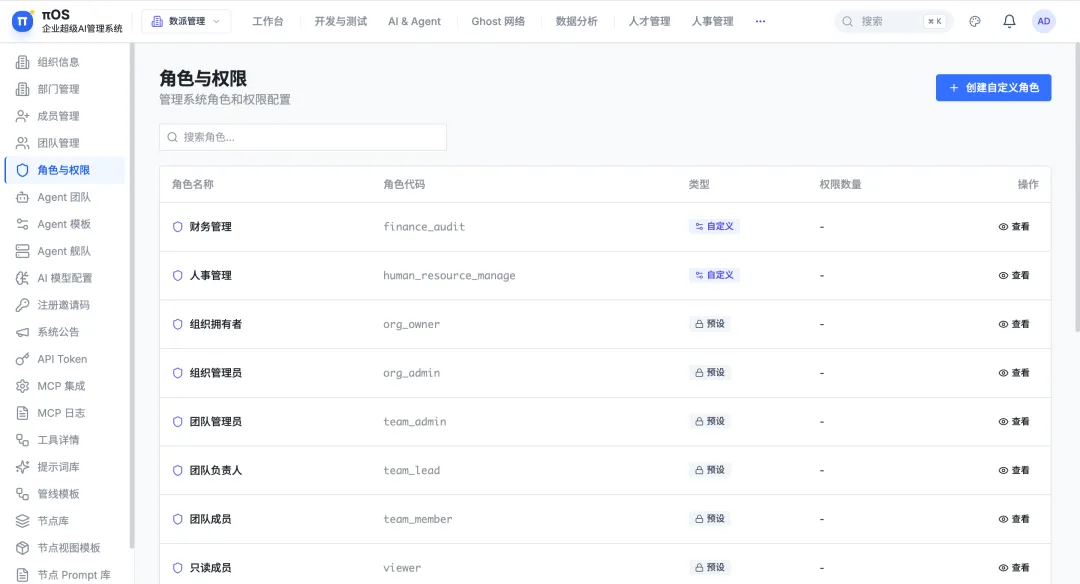Click the finance_audit role code
Screen dimensions: 1080x584
coord(424,227)
